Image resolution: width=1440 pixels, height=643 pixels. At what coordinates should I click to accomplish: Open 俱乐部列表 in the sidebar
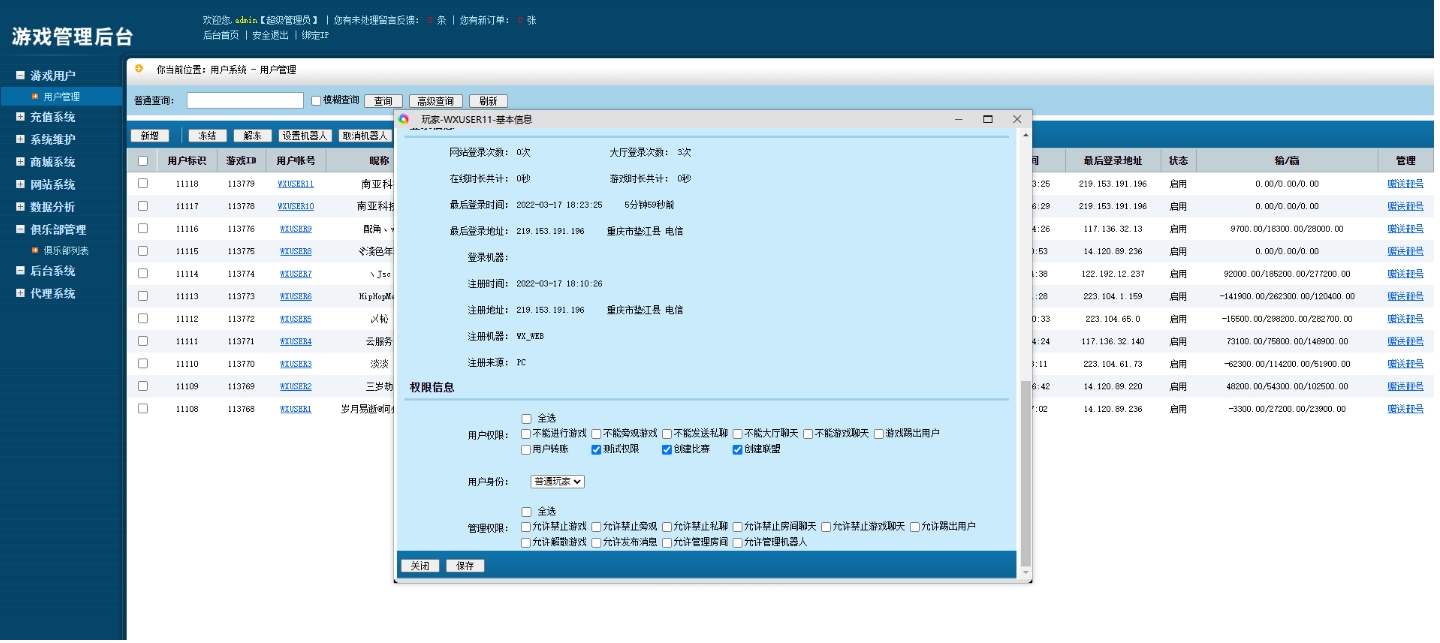(x=66, y=250)
